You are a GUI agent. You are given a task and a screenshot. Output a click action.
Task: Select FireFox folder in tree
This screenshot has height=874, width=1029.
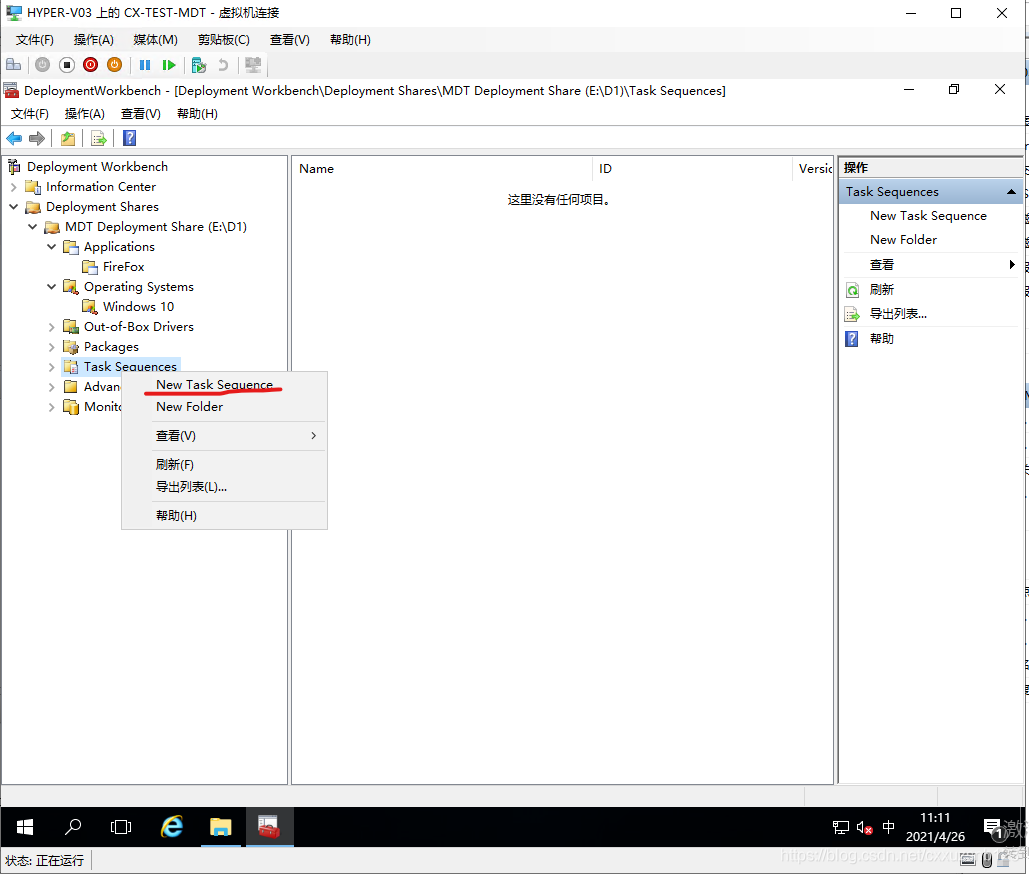[123, 267]
